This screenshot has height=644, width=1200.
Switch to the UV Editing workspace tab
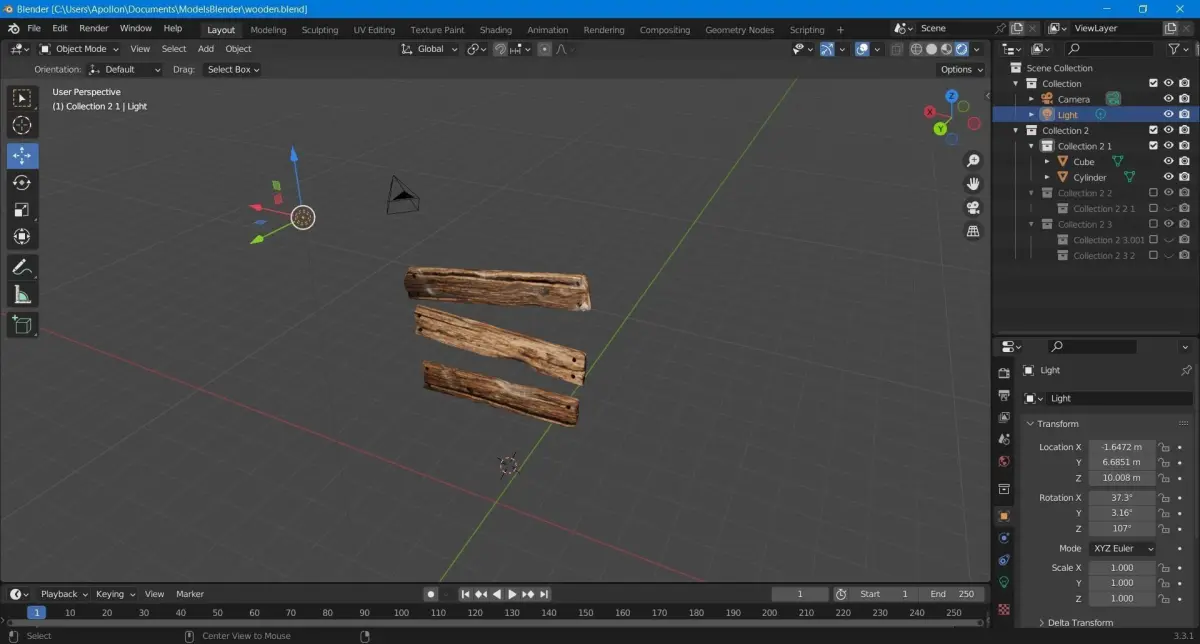coord(374,30)
